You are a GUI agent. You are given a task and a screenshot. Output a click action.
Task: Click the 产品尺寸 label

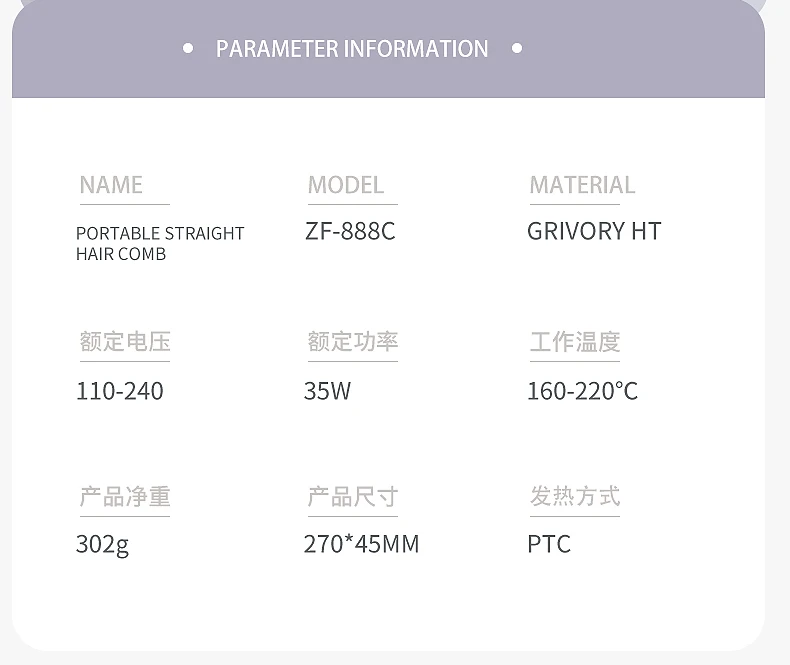pos(353,496)
